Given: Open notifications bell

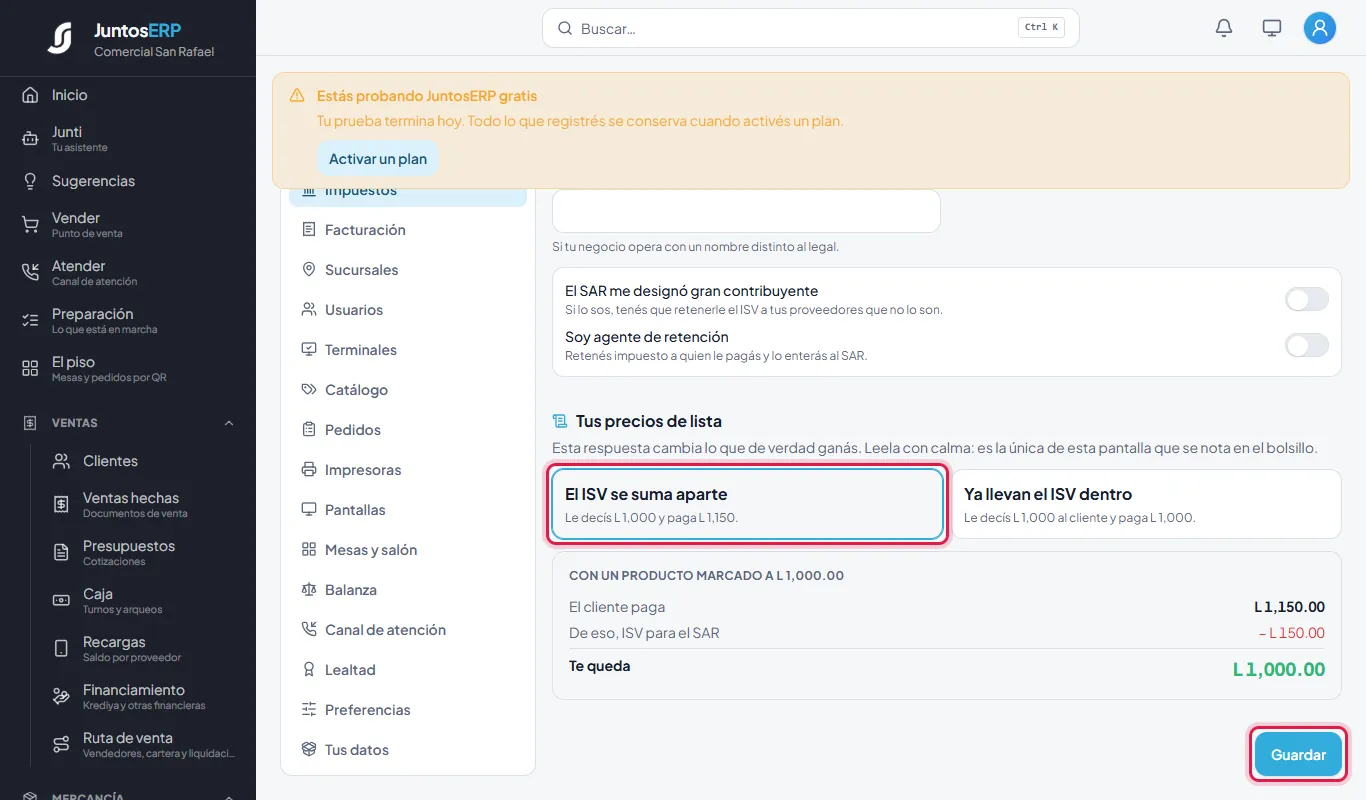Looking at the screenshot, I should (1224, 28).
